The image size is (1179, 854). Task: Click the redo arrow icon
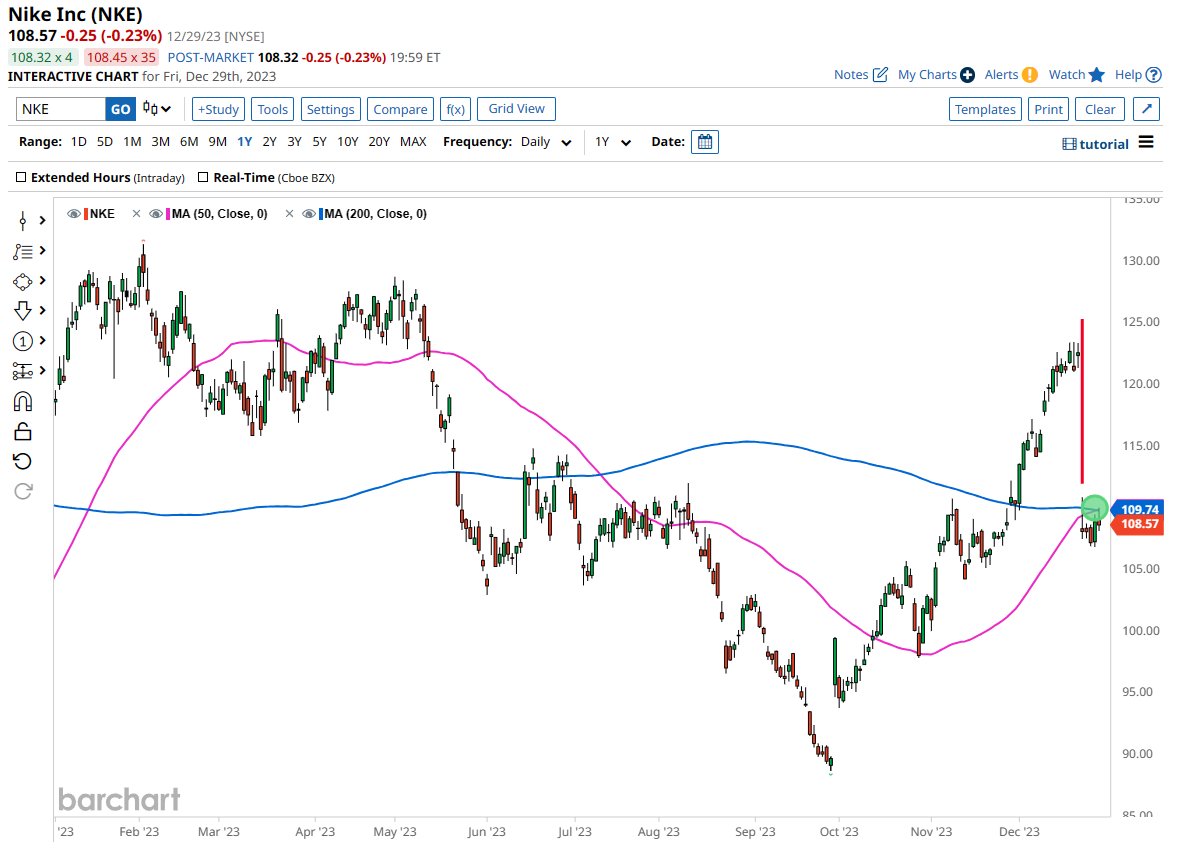pos(23,491)
